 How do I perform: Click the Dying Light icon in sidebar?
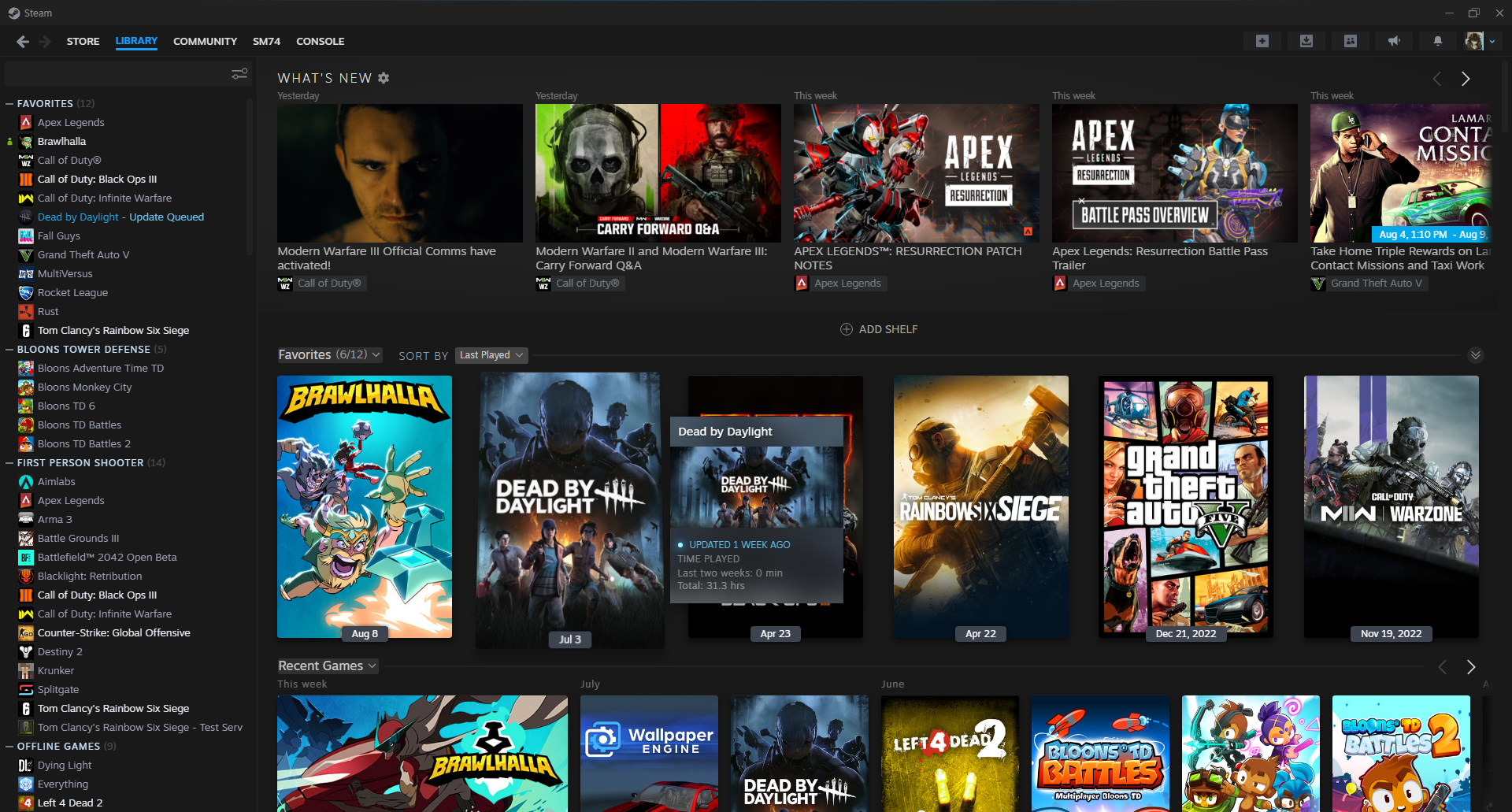(x=26, y=765)
